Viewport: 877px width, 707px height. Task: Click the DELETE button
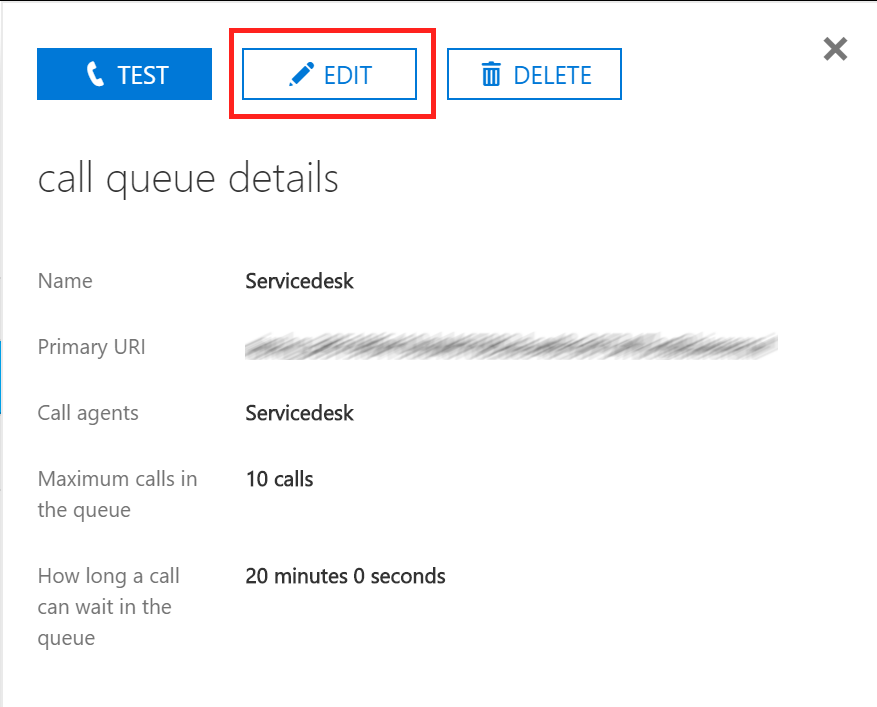click(x=534, y=74)
